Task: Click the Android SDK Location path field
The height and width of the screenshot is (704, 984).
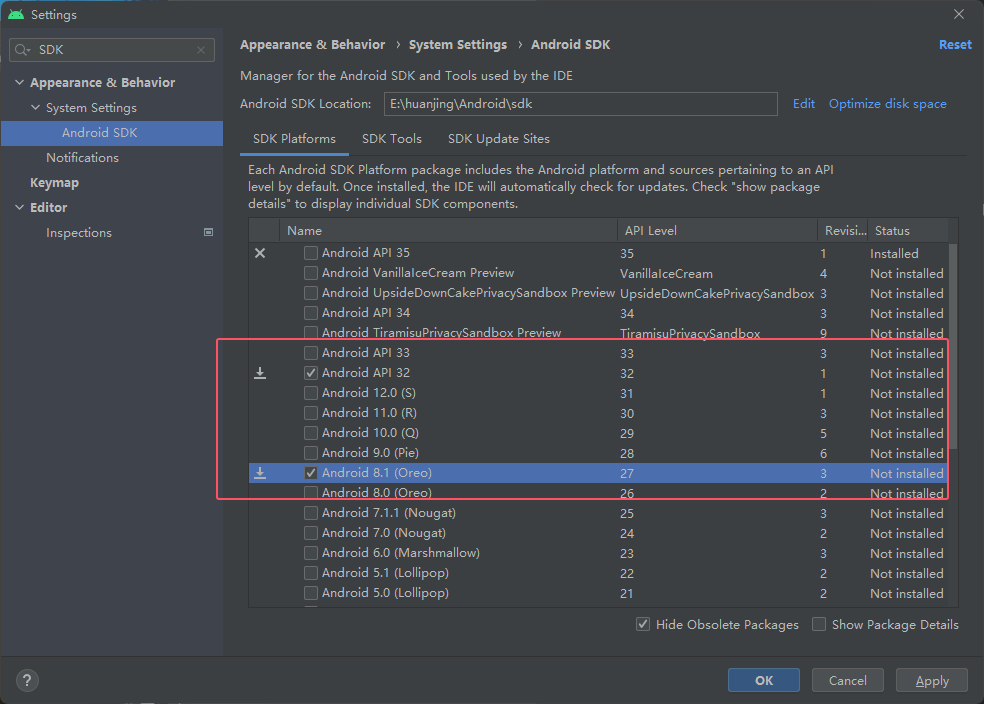Action: pyautogui.click(x=580, y=104)
